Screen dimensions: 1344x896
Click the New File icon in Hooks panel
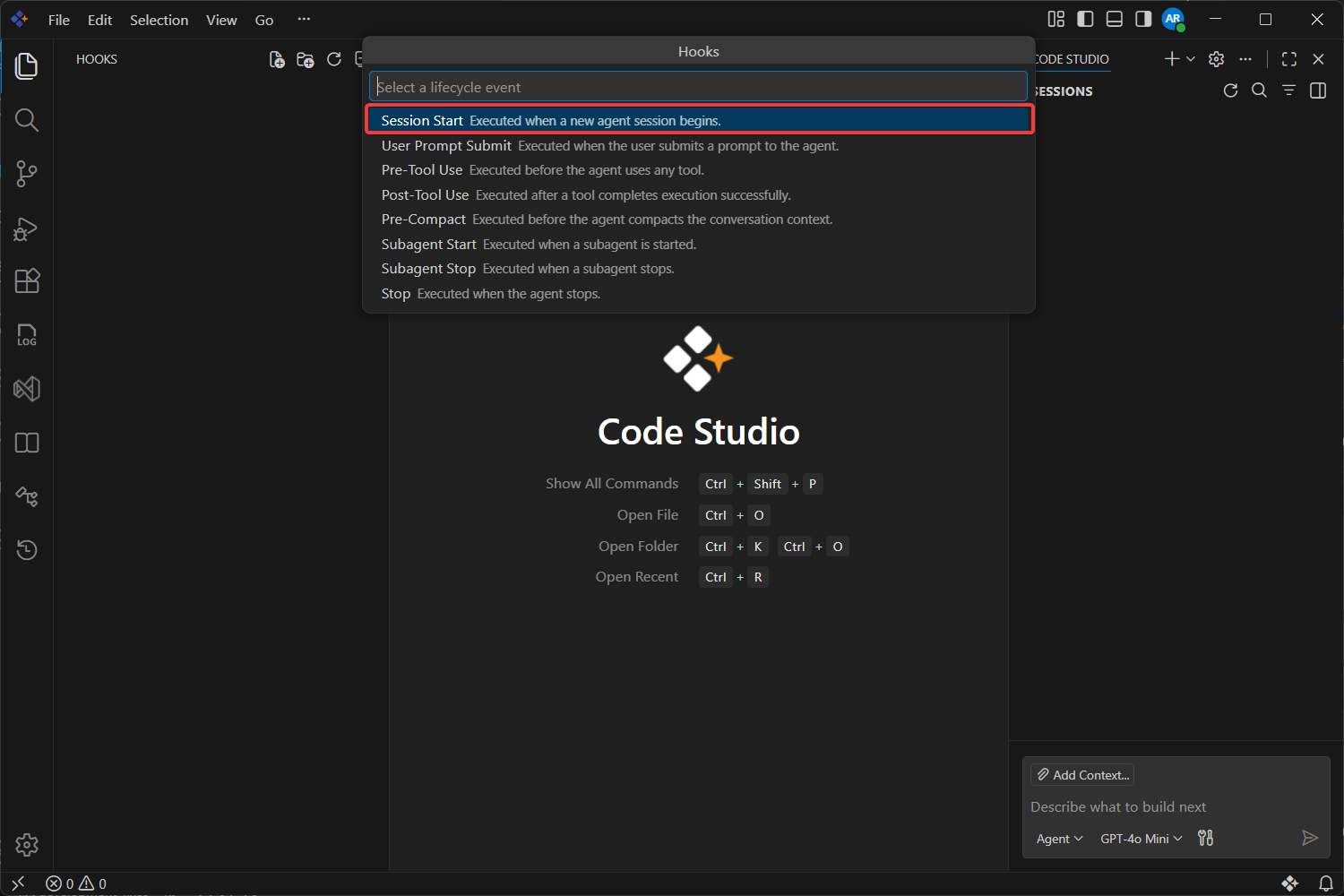[277, 59]
